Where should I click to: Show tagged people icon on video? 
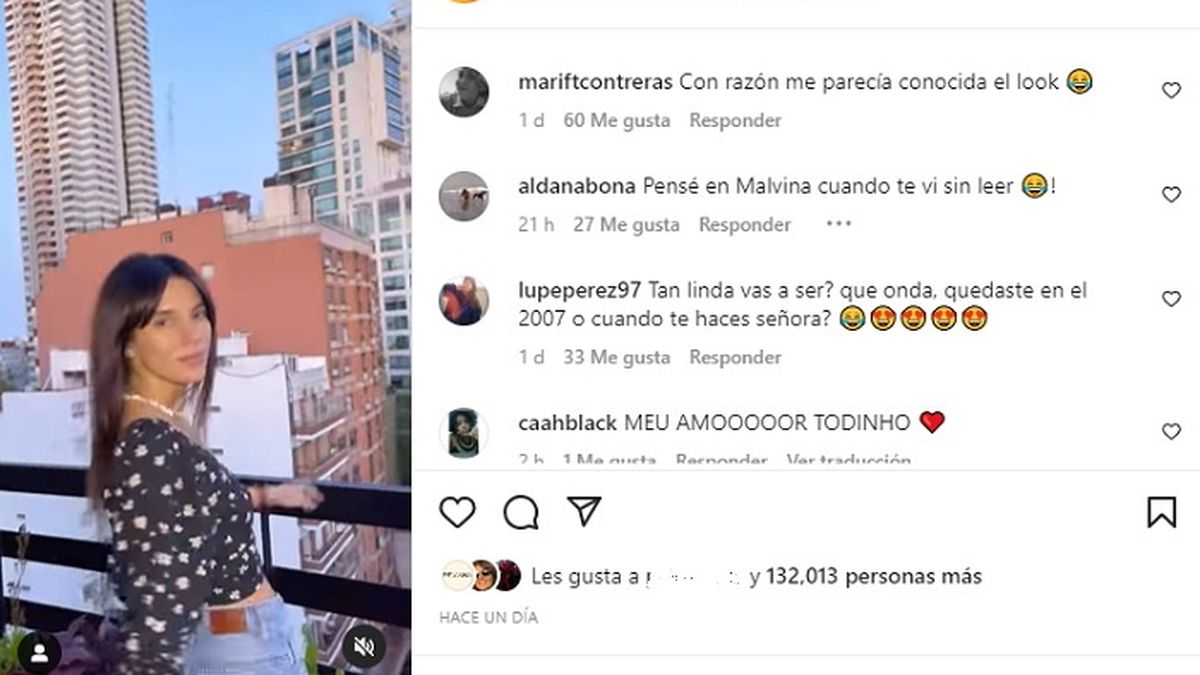39,653
